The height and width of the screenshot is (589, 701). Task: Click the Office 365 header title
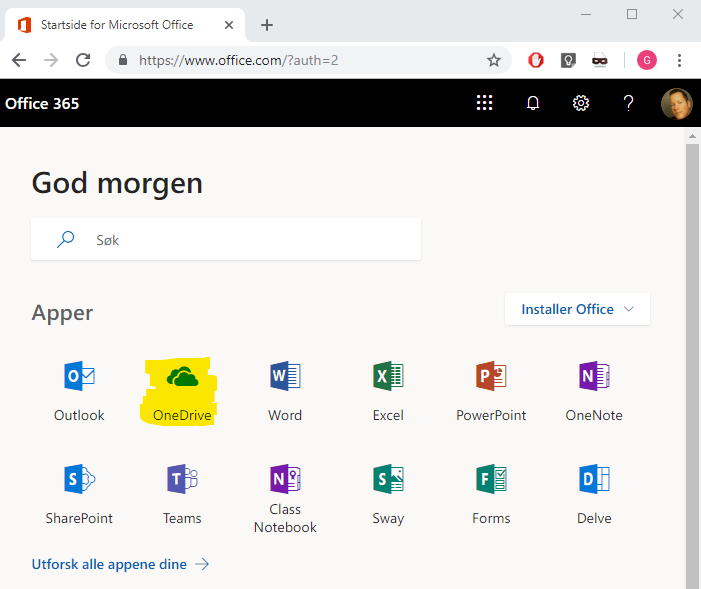point(42,103)
